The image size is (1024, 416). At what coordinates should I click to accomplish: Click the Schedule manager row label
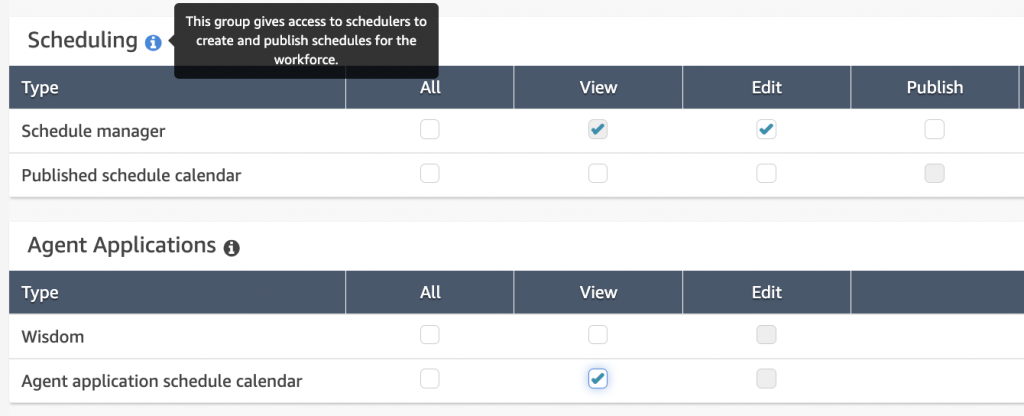(x=93, y=131)
